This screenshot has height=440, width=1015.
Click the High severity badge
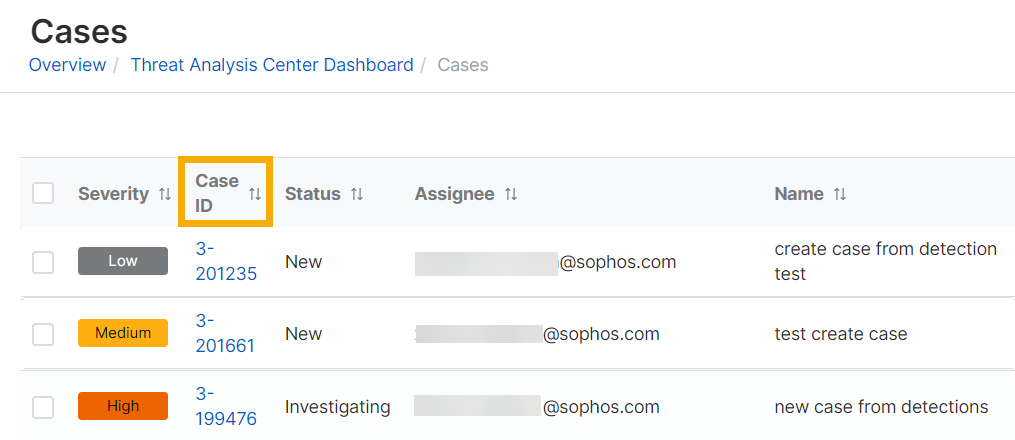point(123,406)
